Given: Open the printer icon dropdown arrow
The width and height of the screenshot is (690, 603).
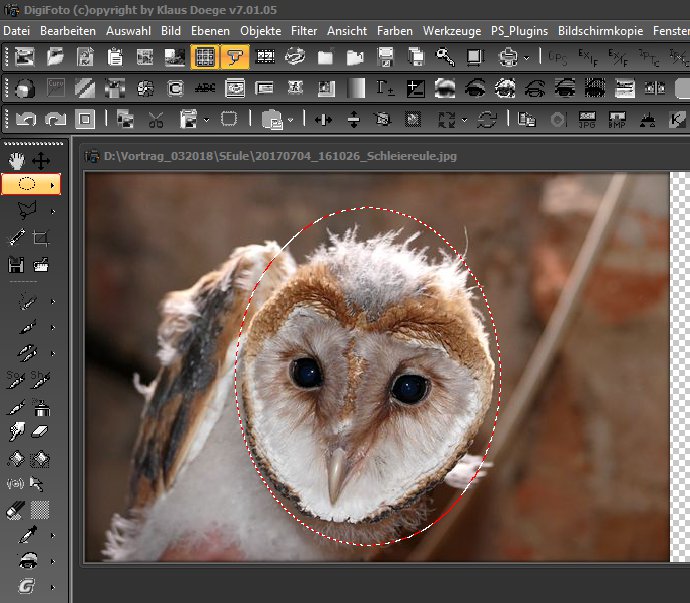Looking at the screenshot, I should tap(526, 57).
